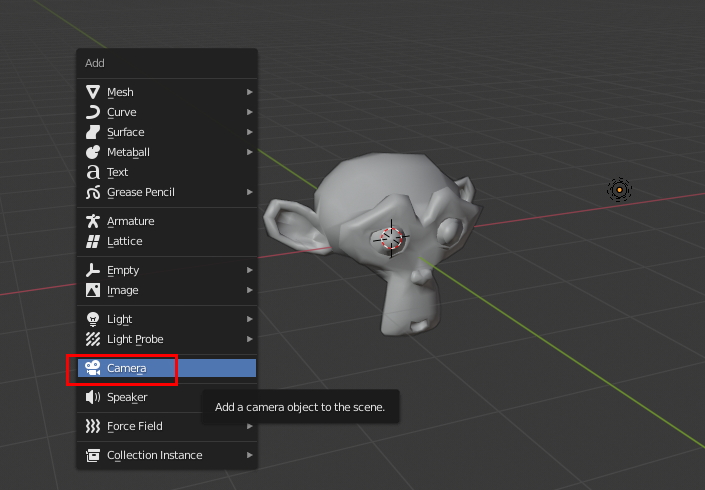Expand the Metaball submenu arrow
Screen dimensions: 705x490
coord(250,152)
